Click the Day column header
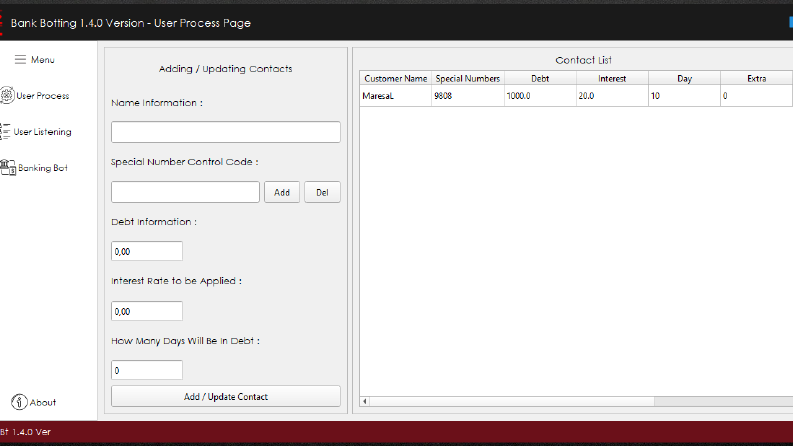Viewport: 793px width, 446px height. tap(684, 78)
